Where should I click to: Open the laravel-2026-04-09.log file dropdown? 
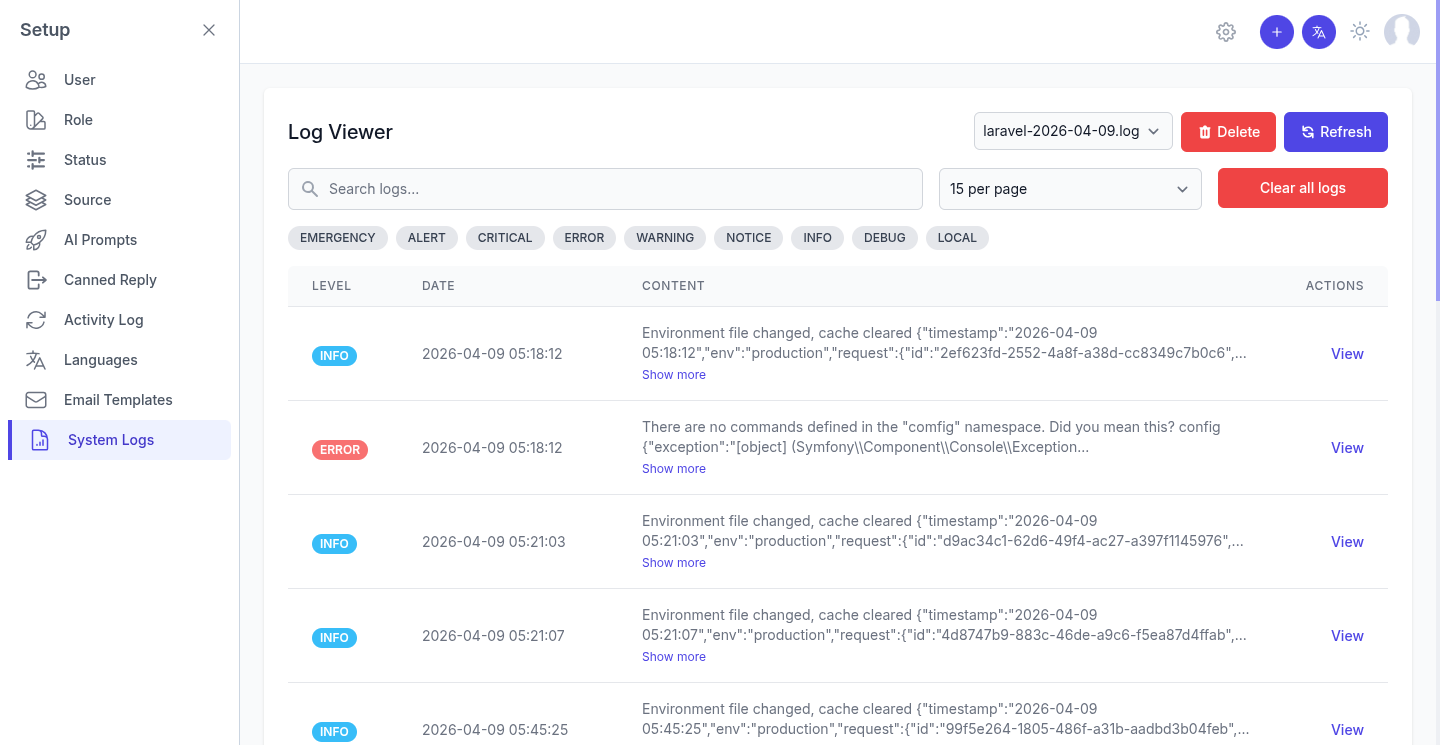coord(1073,131)
